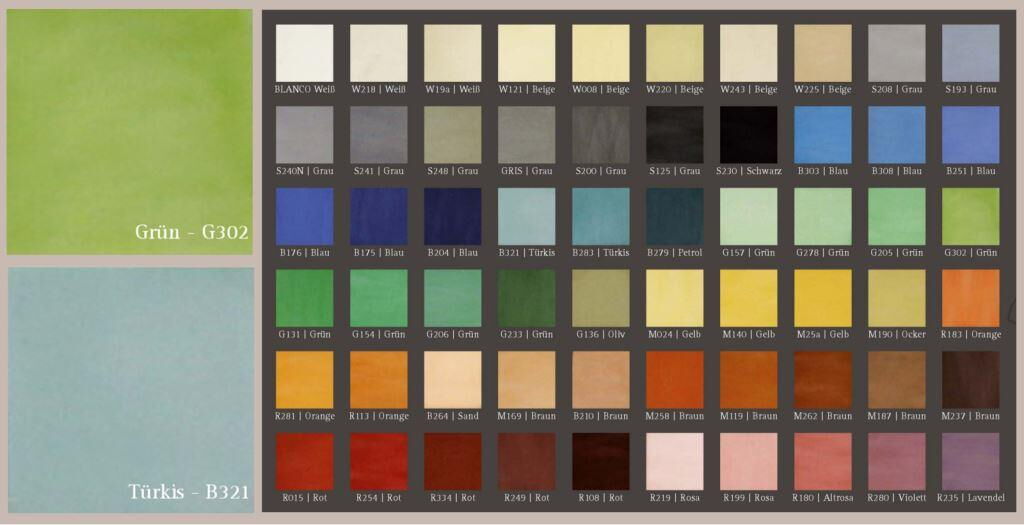
Task: Choose the M190 Ocker swatch
Action: coord(896,298)
